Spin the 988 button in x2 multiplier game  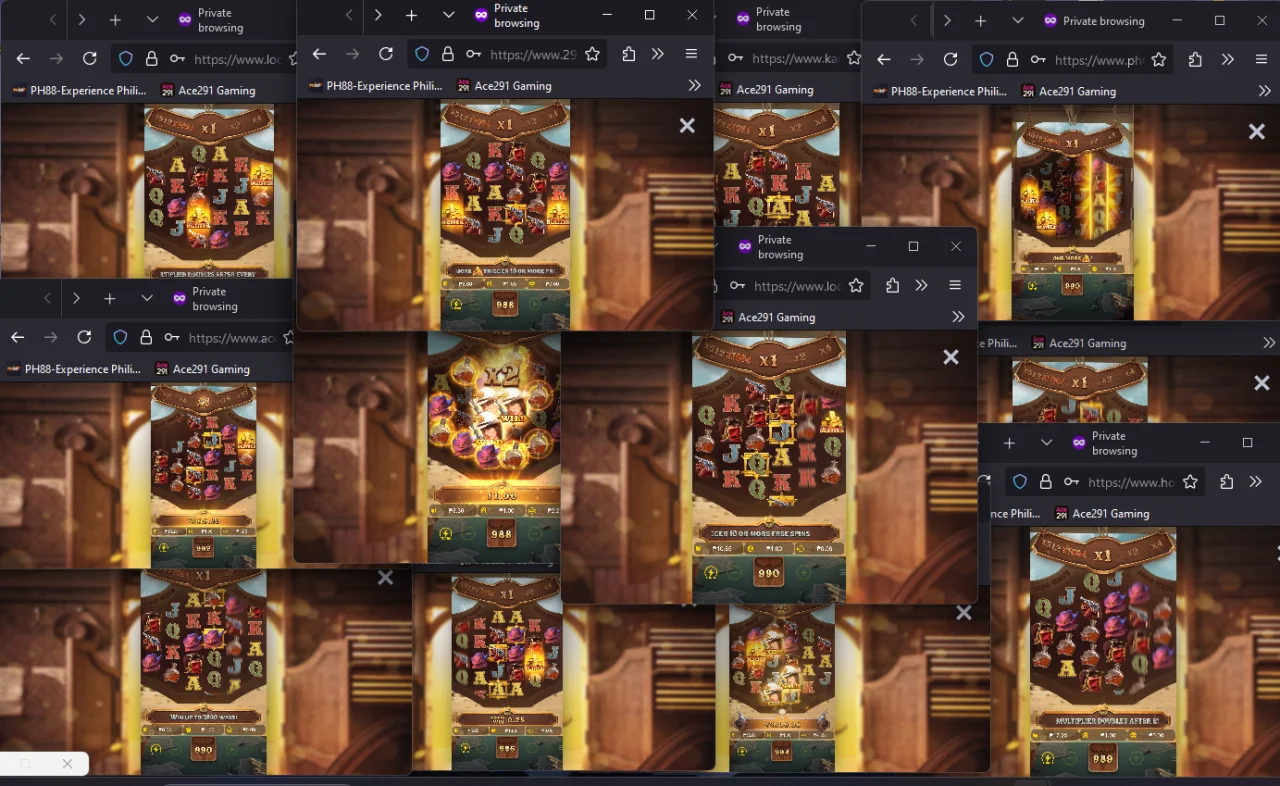(x=501, y=535)
